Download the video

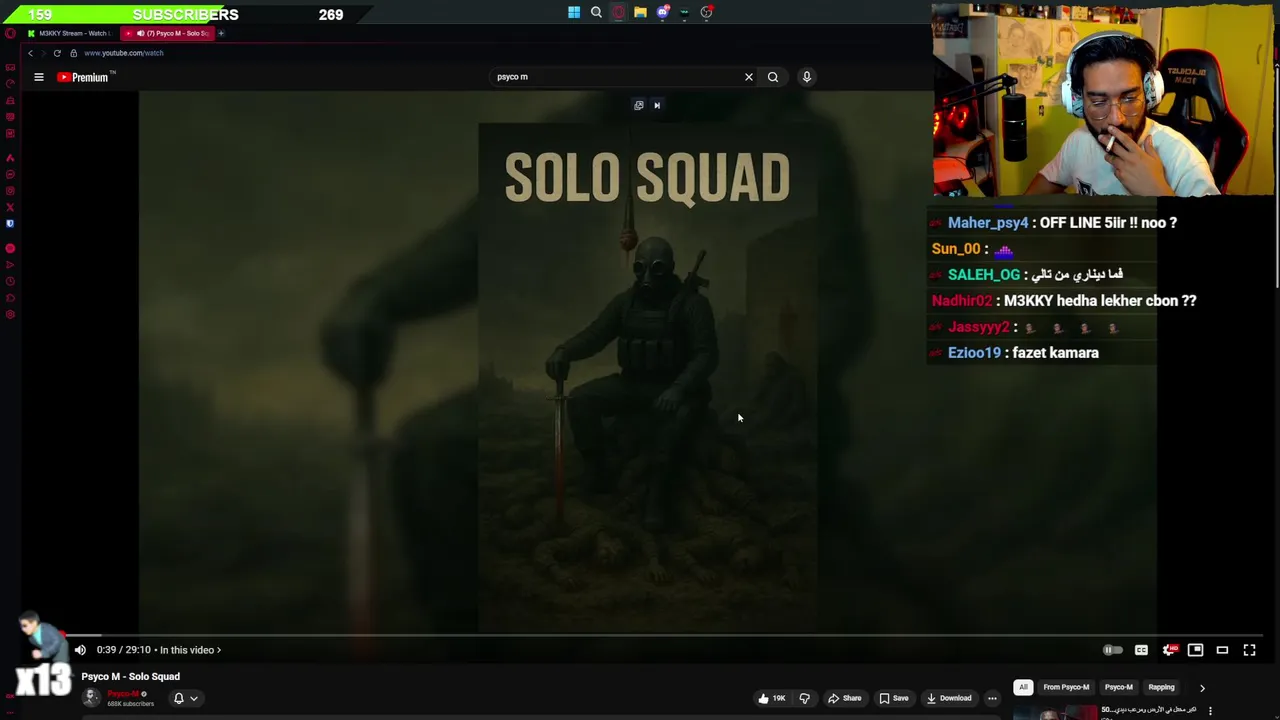point(949,698)
